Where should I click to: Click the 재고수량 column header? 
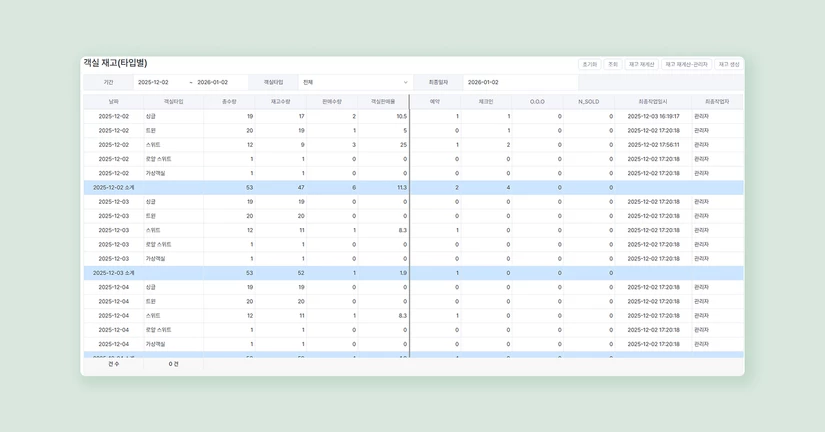(281, 101)
